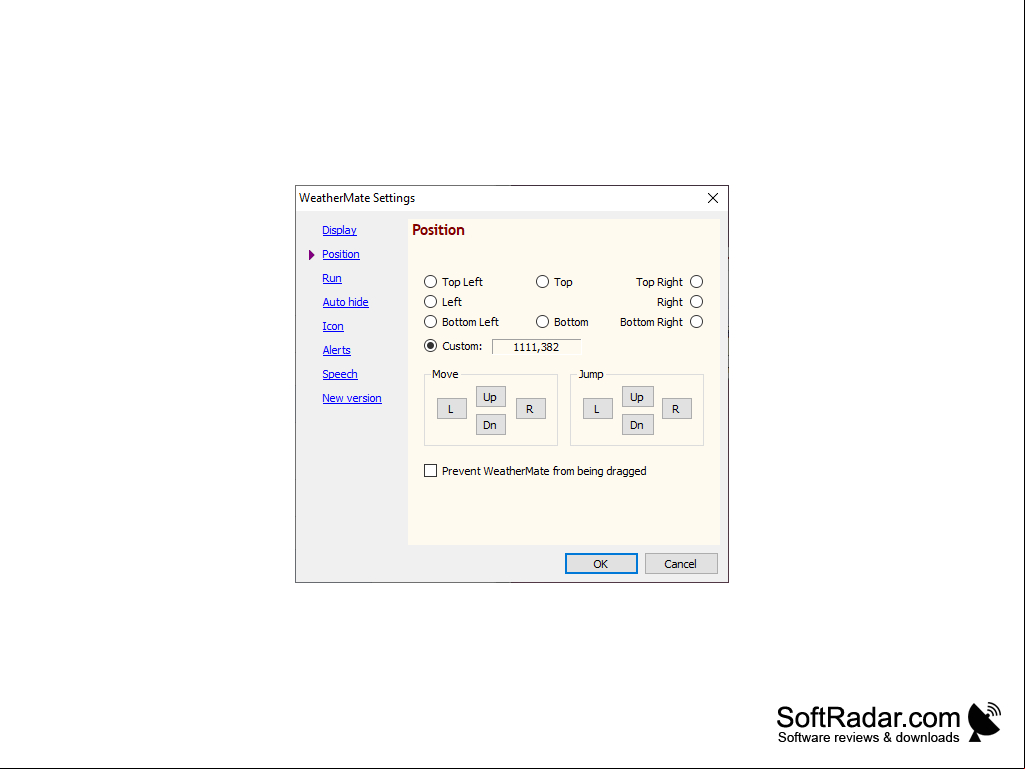
Task: Click the Custom coordinates field showing 1111,382
Action: [x=536, y=347]
